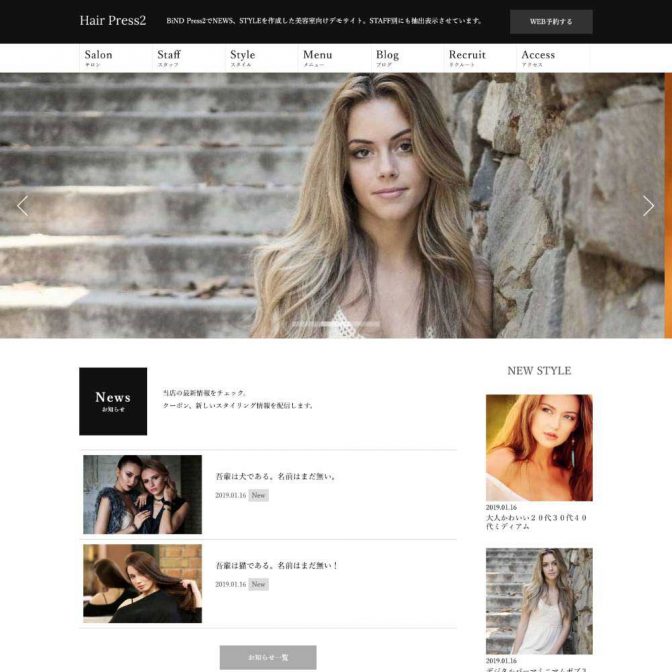672x672 pixels.
Task: Click the carousel slide indicator bar
Action: pyautogui.click(x=336, y=324)
